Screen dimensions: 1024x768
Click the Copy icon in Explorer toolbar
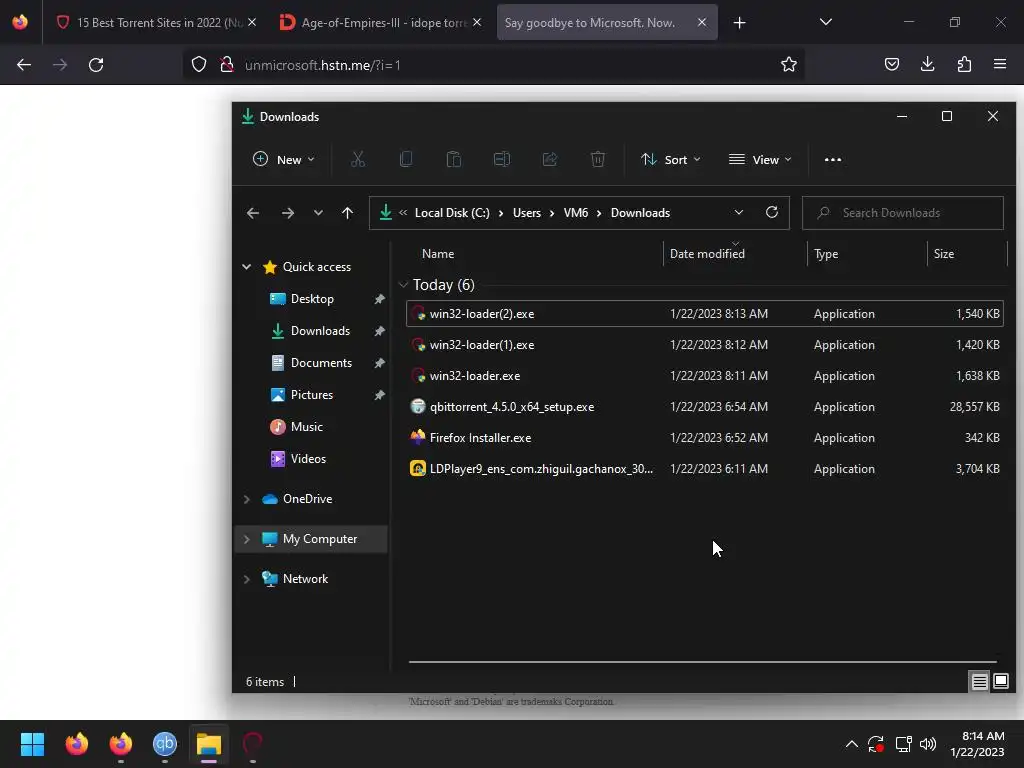pyautogui.click(x=406, y=159)
